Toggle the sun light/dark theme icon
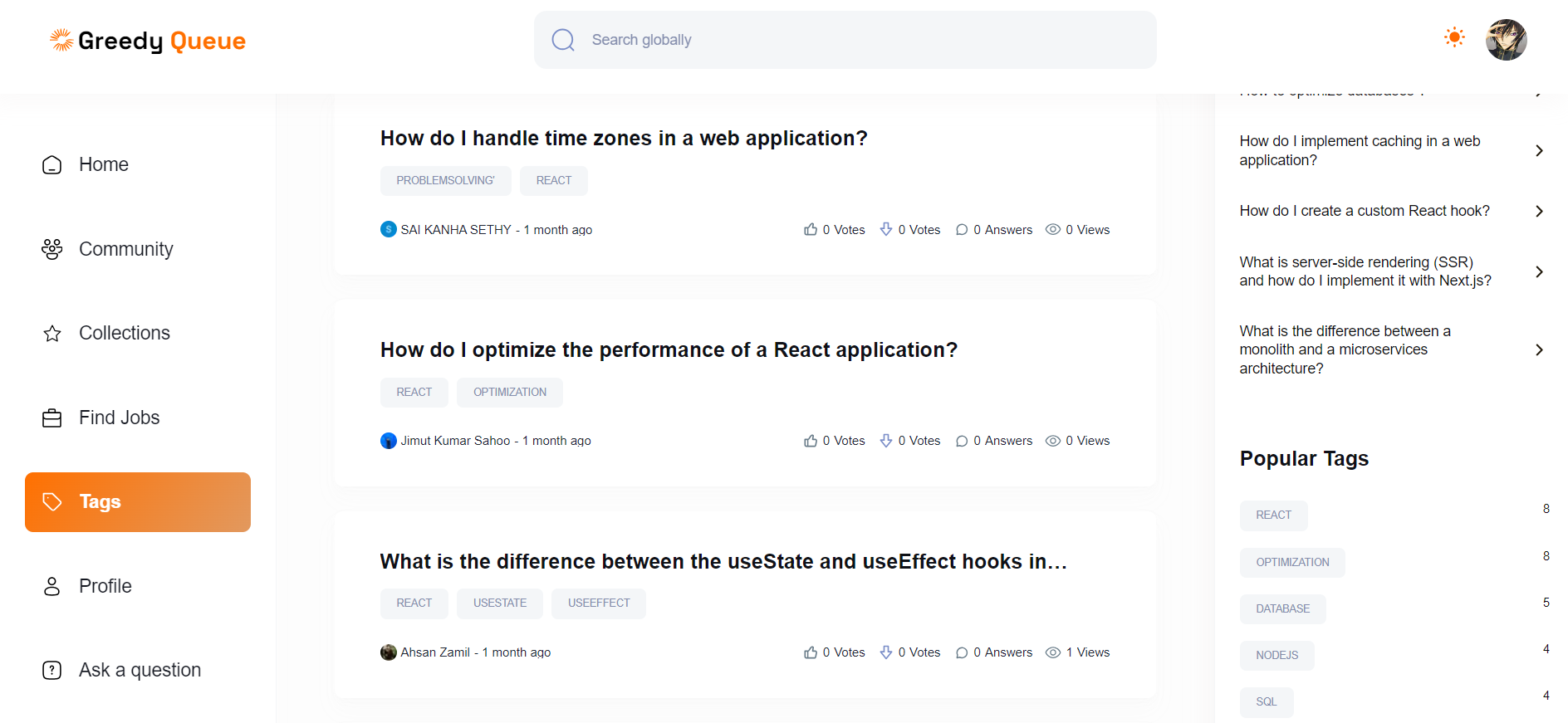The width and height of the screenshot is (1568, 723). (x=1454, y=37)
